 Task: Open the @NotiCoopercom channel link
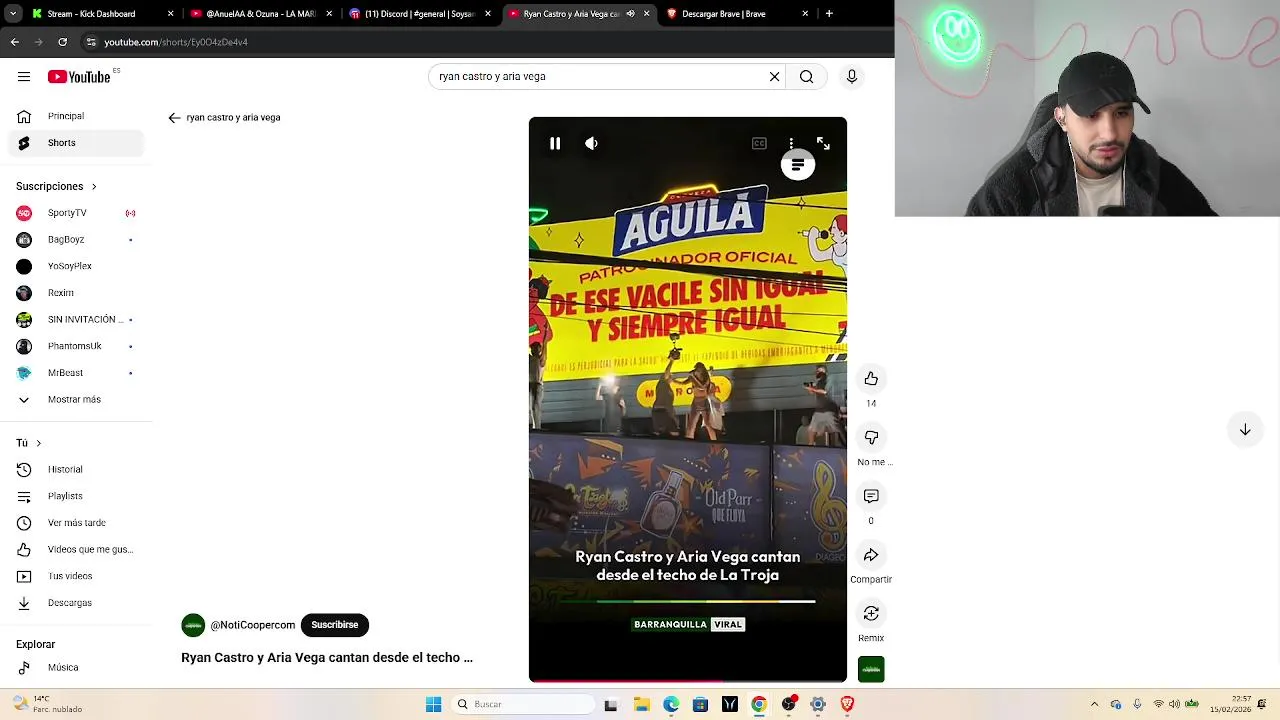[253, 625]
